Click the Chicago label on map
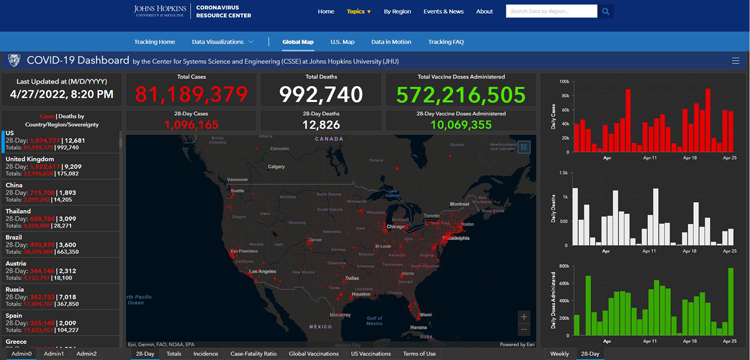 pyautogui.click(x=395, y=226)
